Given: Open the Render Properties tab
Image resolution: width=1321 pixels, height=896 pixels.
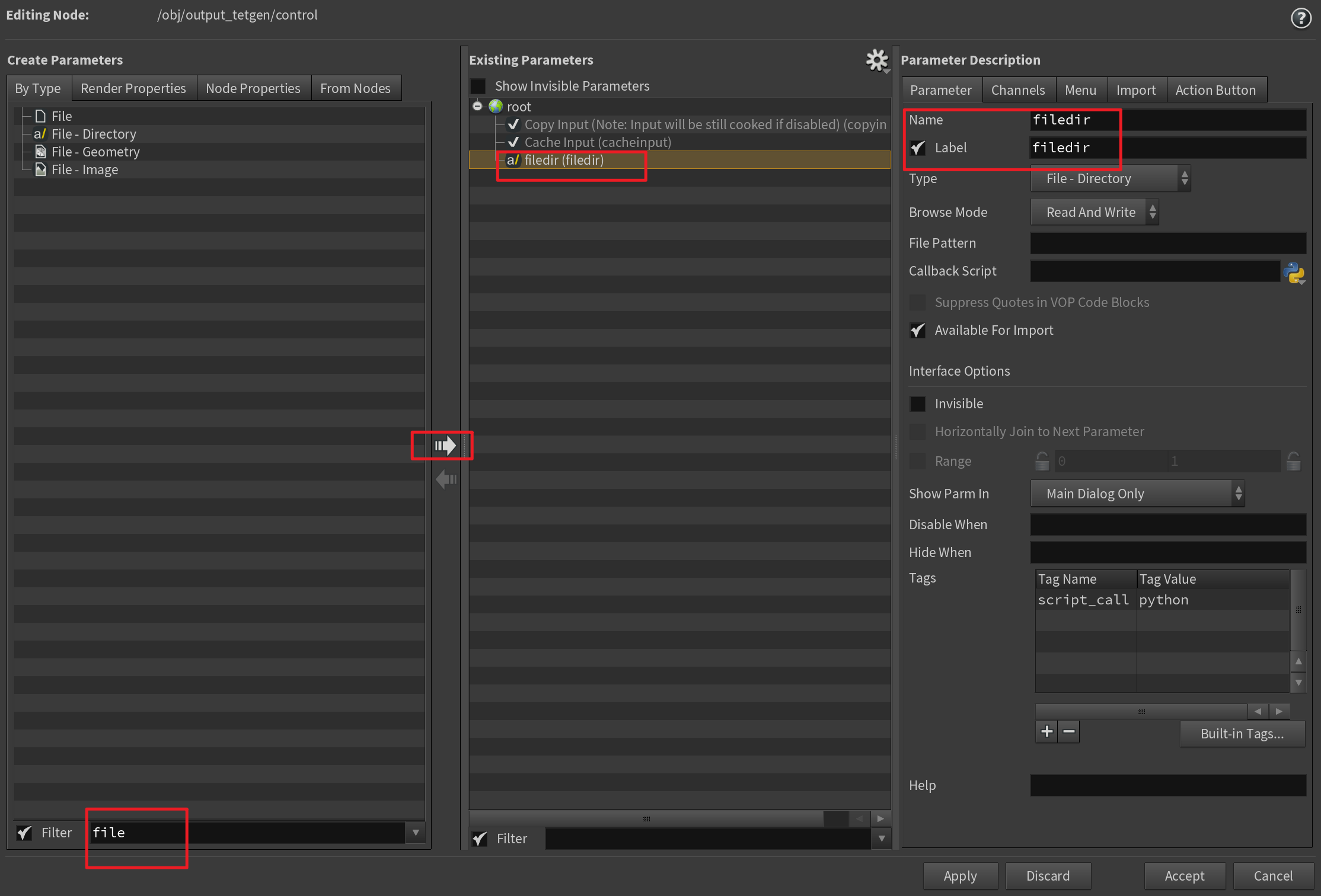Looking at the screenshot, I should click(x=133, y=88).
